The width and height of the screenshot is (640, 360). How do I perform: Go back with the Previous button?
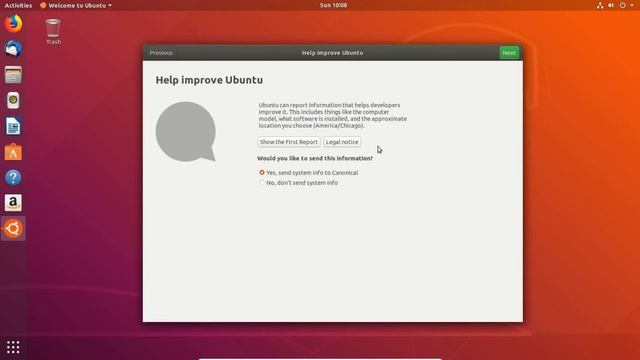coord(161,53)
